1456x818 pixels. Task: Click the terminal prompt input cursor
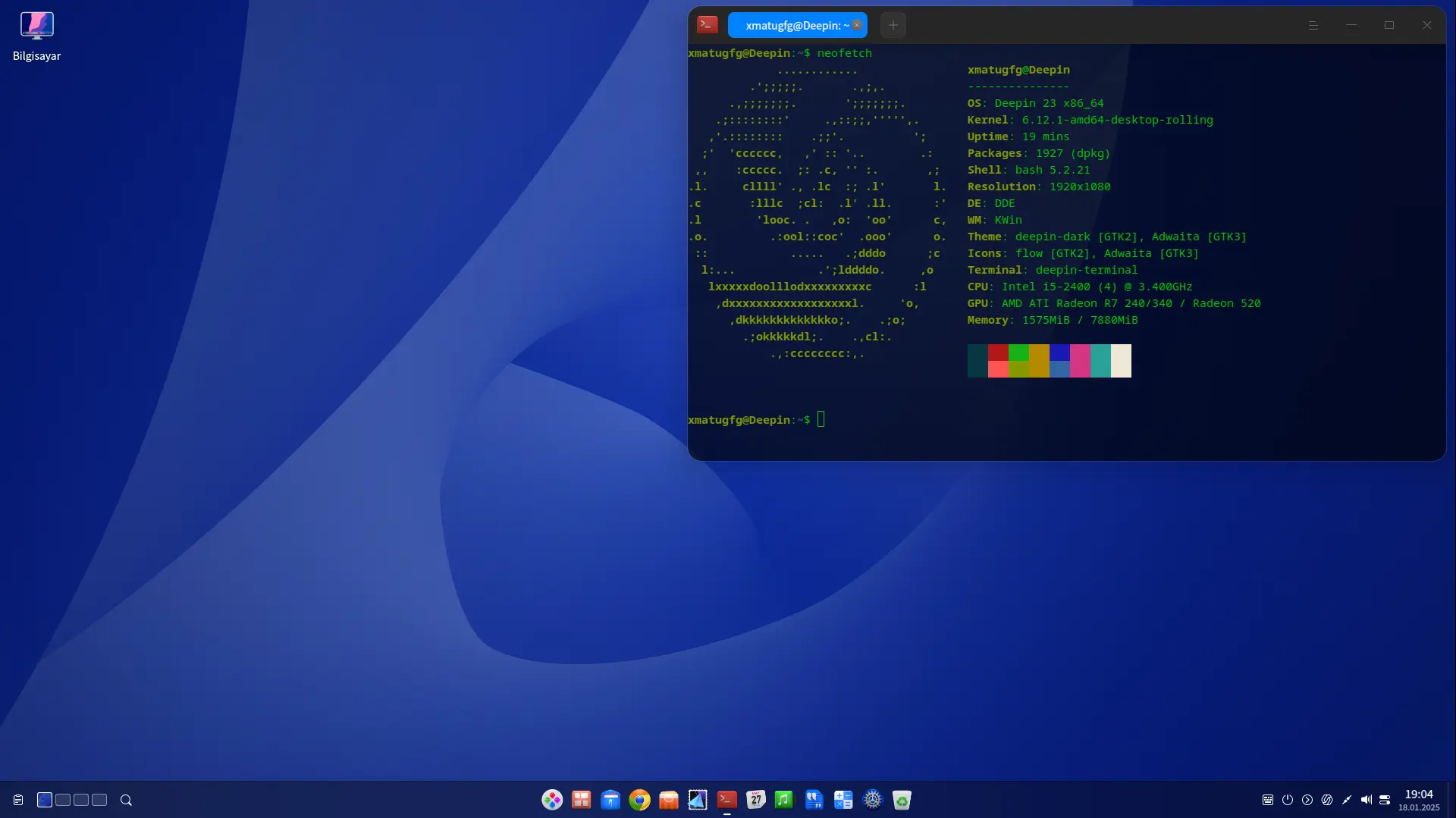coord(821,419)
